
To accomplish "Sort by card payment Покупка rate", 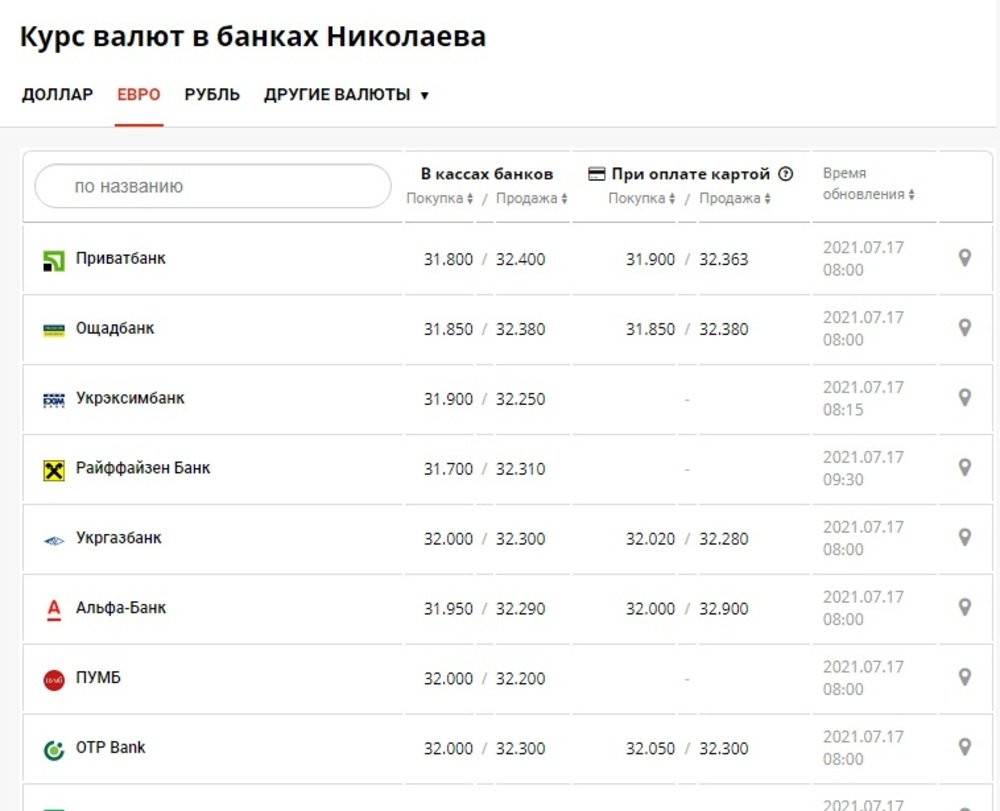I will (x=642, y=198).
